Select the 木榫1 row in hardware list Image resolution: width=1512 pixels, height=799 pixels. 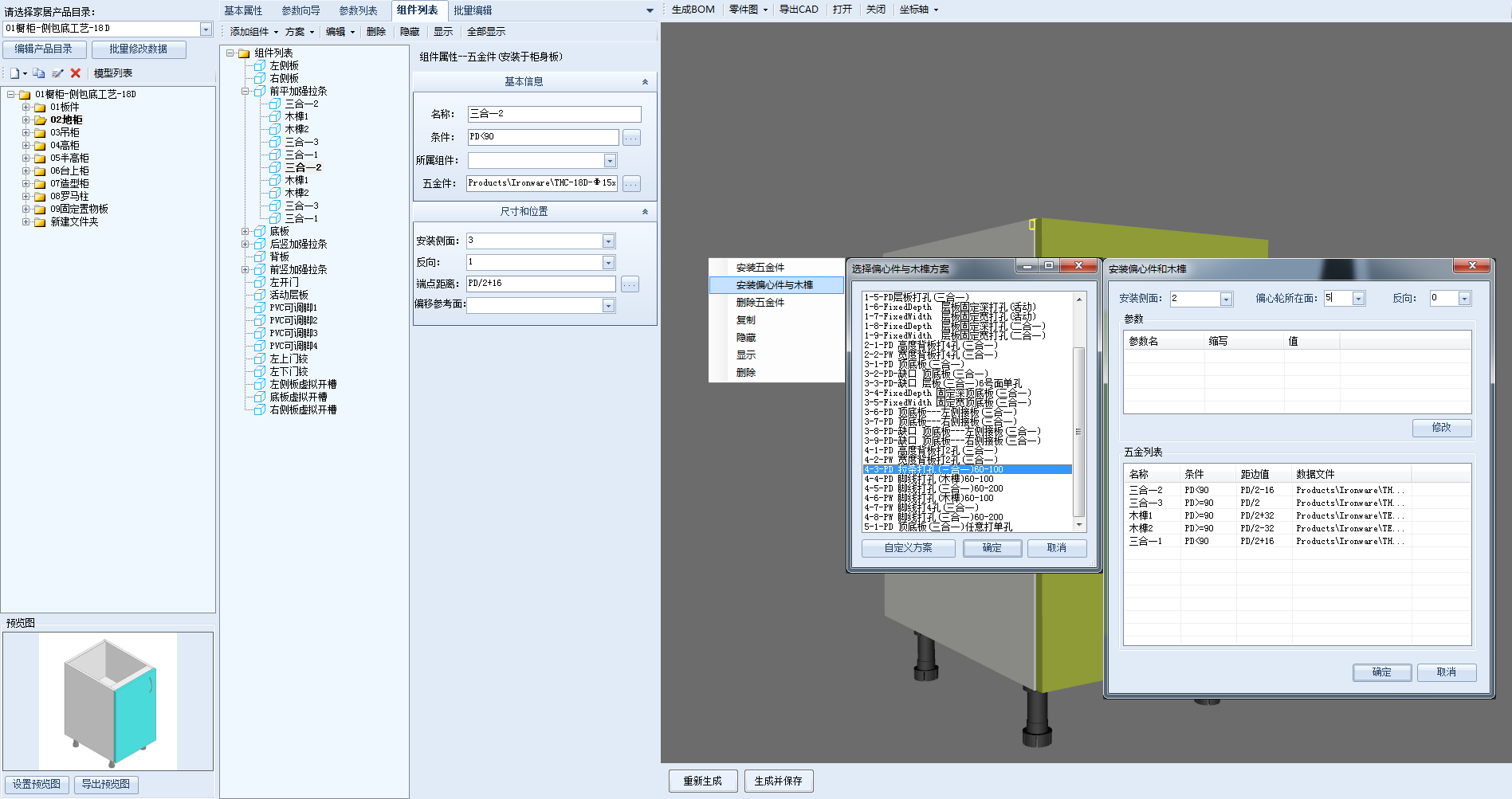click(1141, 516)
